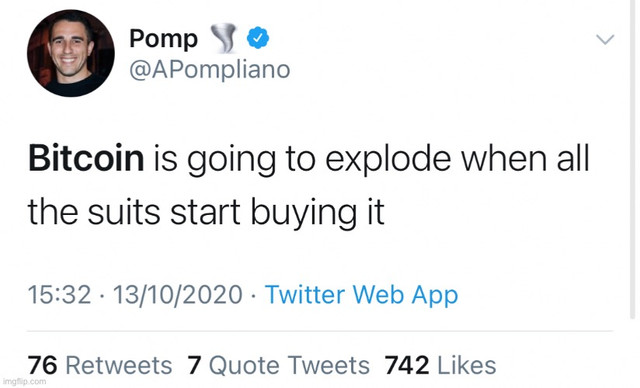Open Pomp's round profile photo
640x388 pixels.
pos(71,53)
